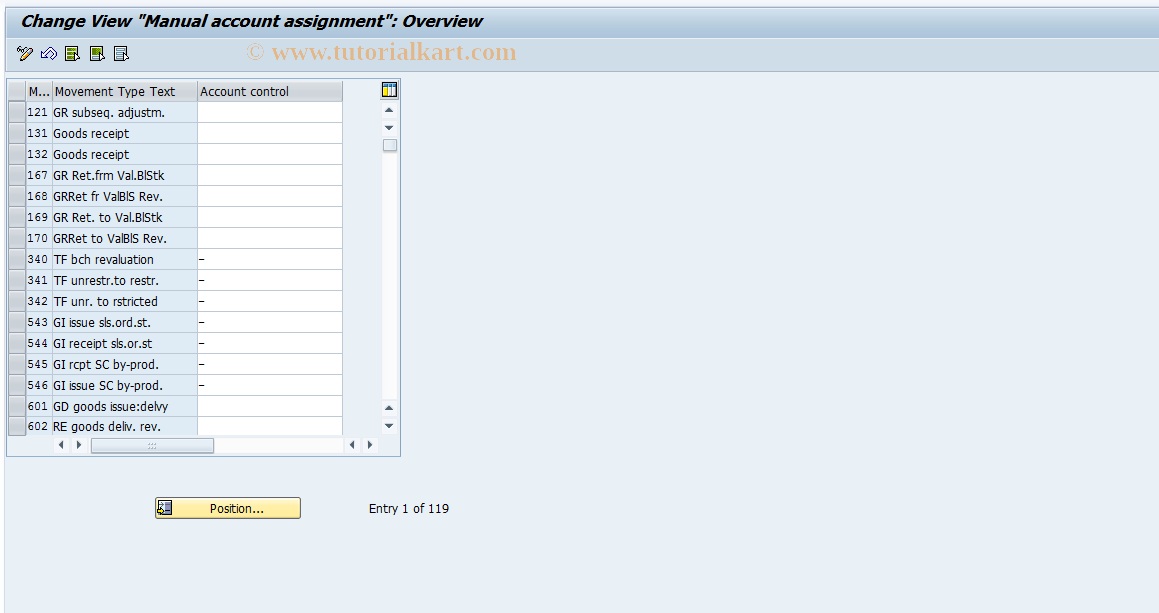This screenshot has height=613, width=1159.
Task: Click the GR Ret. to Val.BlStk text cell
Action: 125,217
